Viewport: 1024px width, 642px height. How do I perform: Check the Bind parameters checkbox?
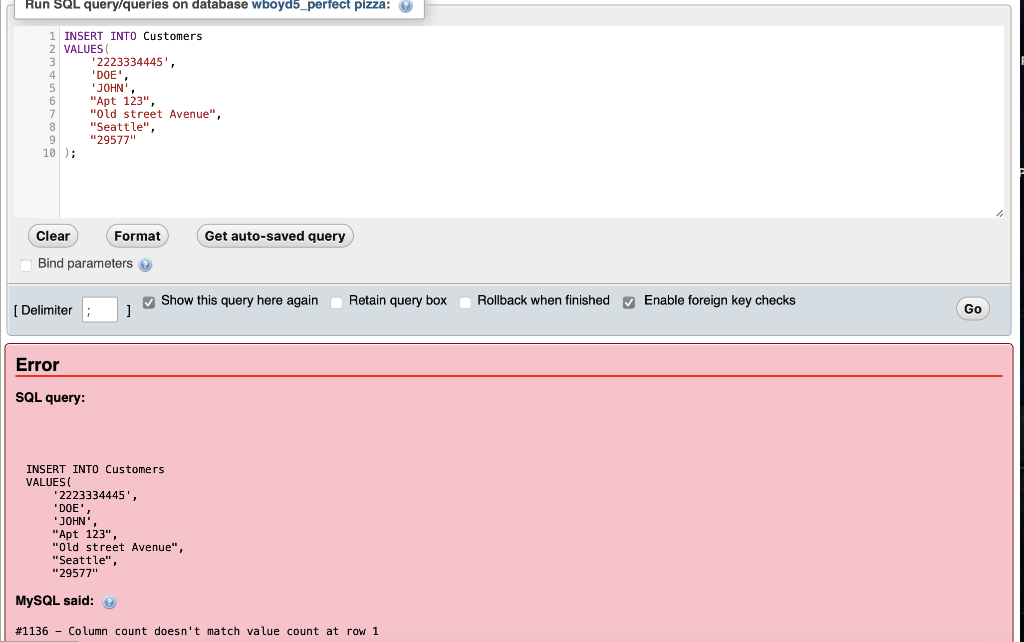[x=25, y=264]
